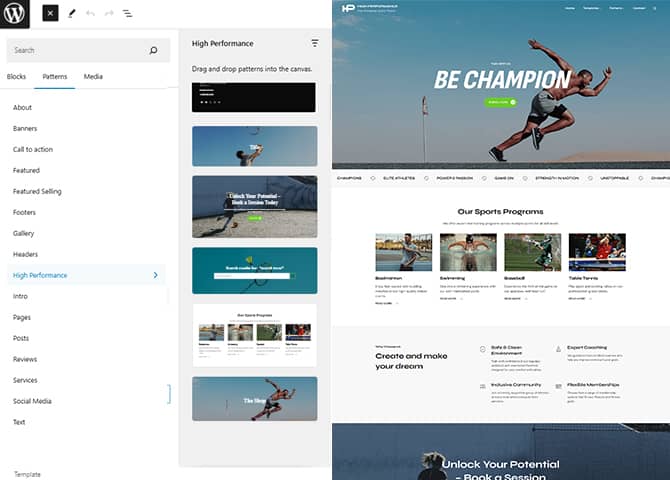Click the green button under Be Champion
This screenshot has width=670, height=480.
click(496, 102)
